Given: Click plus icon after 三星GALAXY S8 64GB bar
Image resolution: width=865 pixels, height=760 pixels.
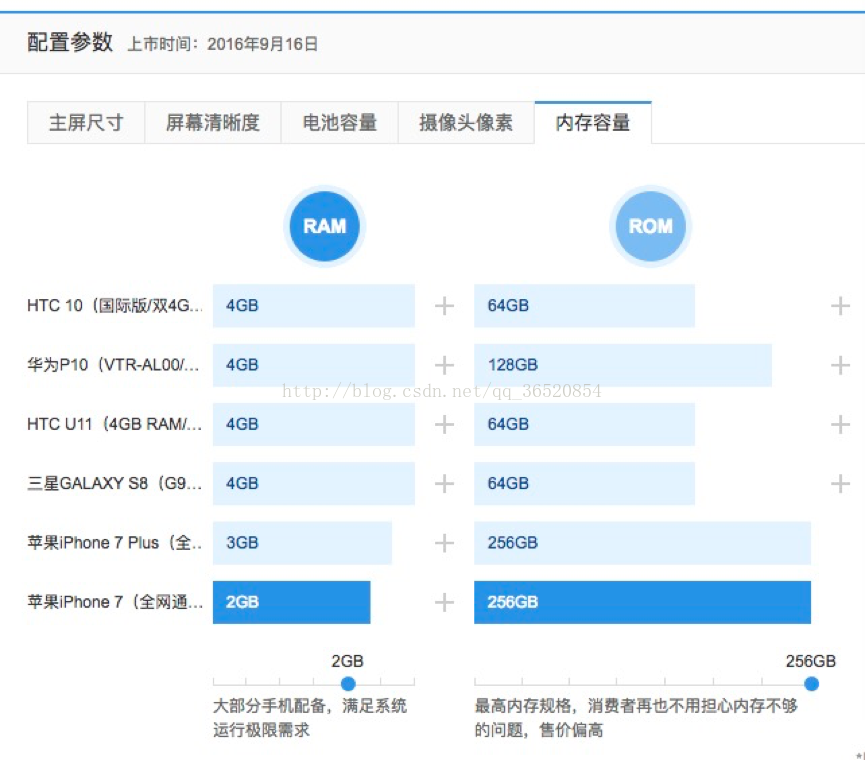Looking at the screenshot, I should coord(840,484).
